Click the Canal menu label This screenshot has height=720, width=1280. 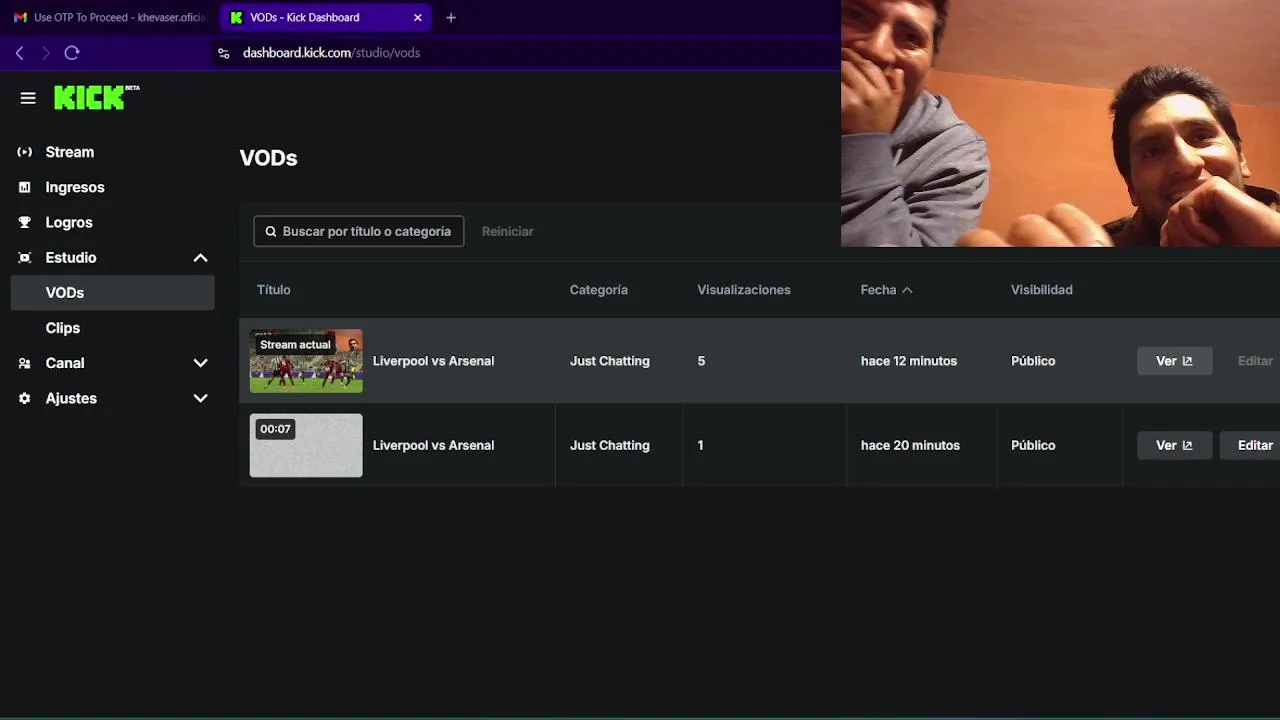coord(65,363)
